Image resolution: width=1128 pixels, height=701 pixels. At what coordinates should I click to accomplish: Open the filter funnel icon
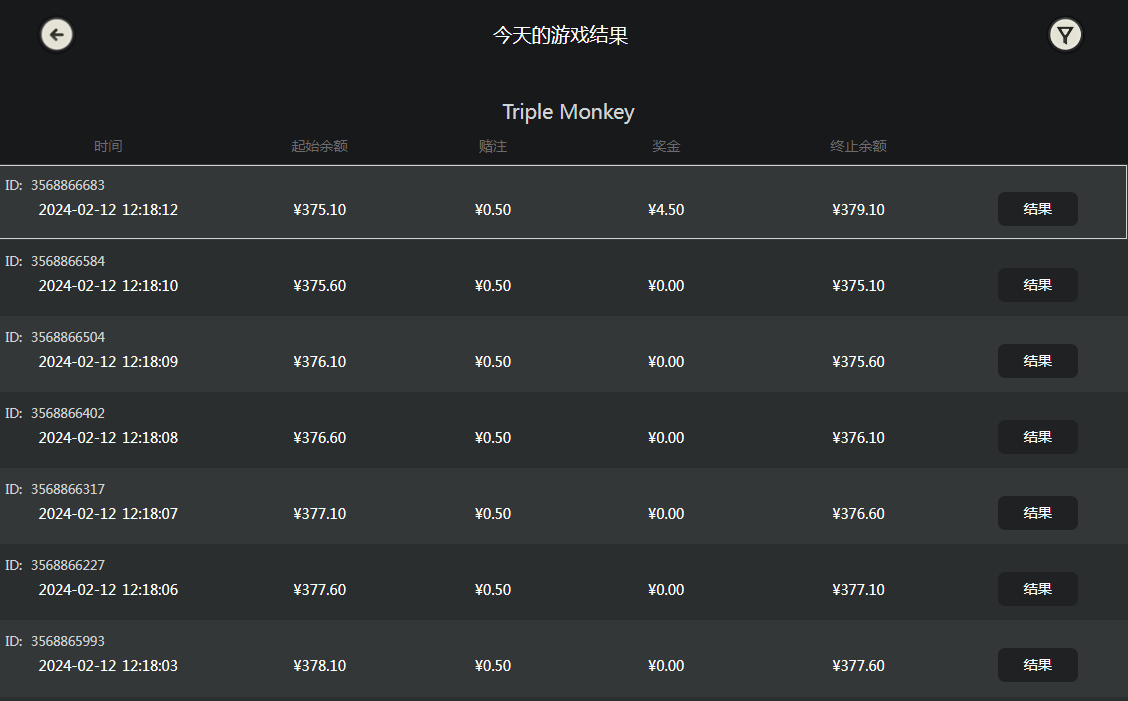point(1065,35)
